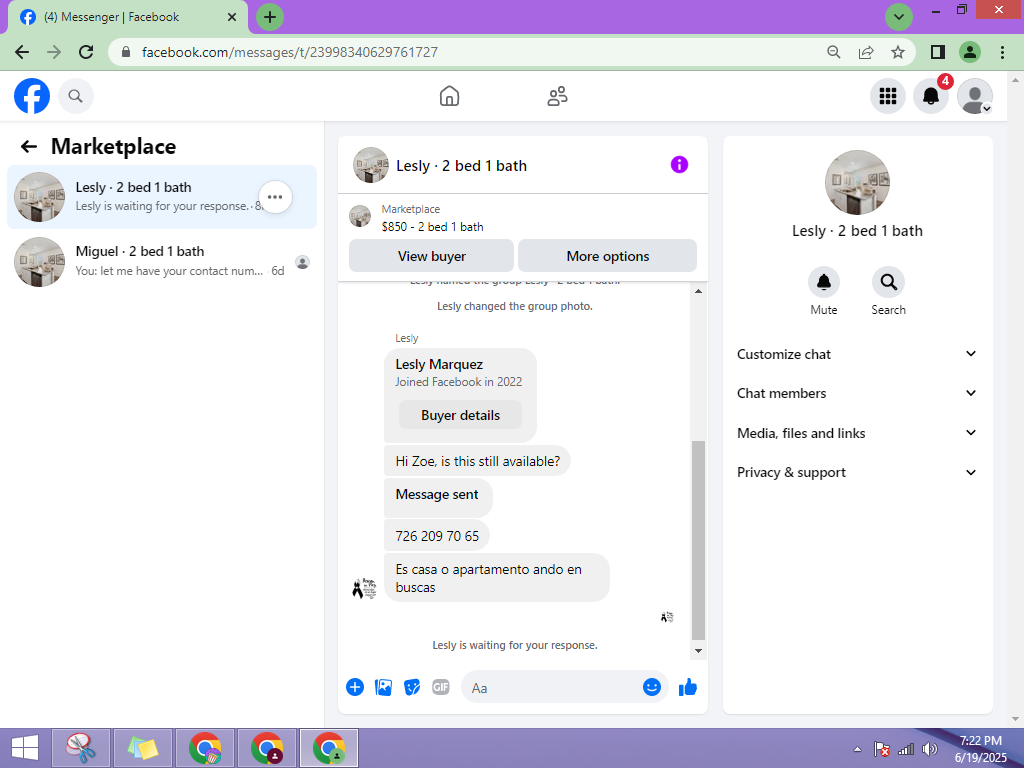Bookmark this page with the star icon
1024x768 pixels.
pyautogui.click(x=898, y=52)
